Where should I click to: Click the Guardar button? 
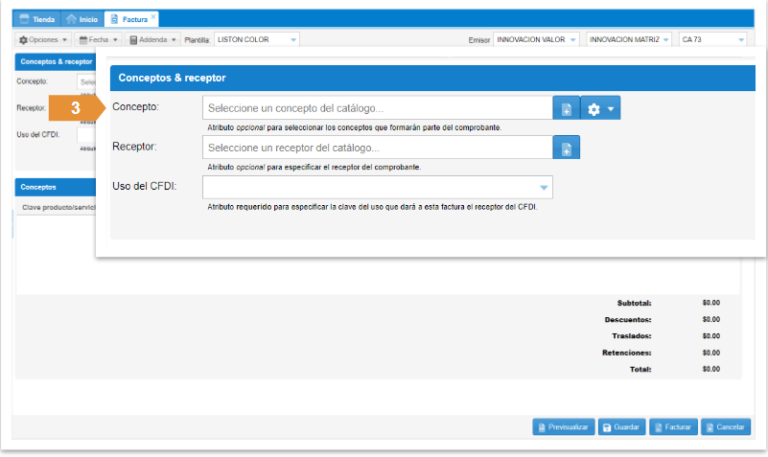coord(621,427)
